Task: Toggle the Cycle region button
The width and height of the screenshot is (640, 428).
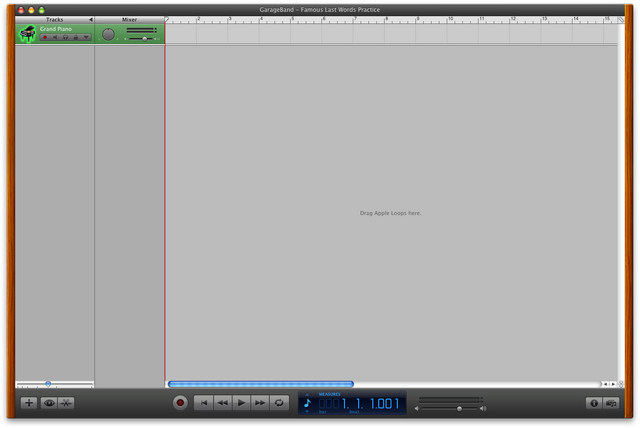Action: point(279,403)
